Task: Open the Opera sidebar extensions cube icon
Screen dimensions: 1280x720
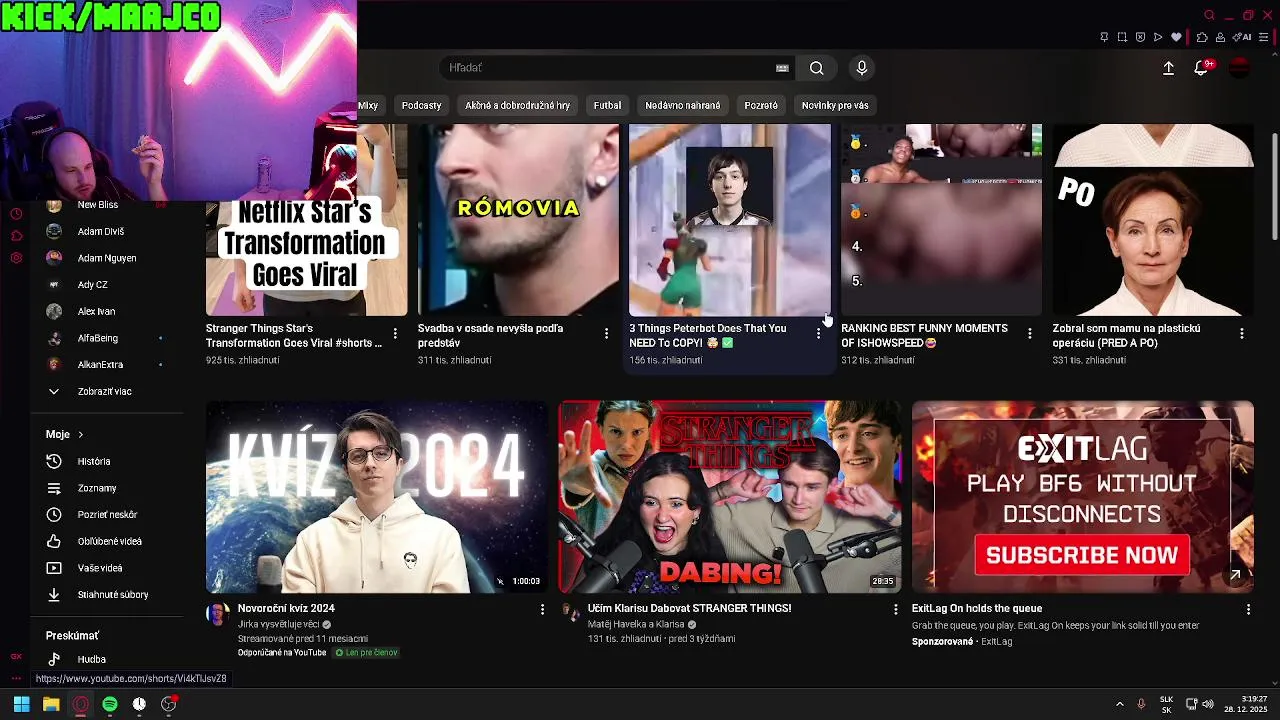Action: click(16, 236)
